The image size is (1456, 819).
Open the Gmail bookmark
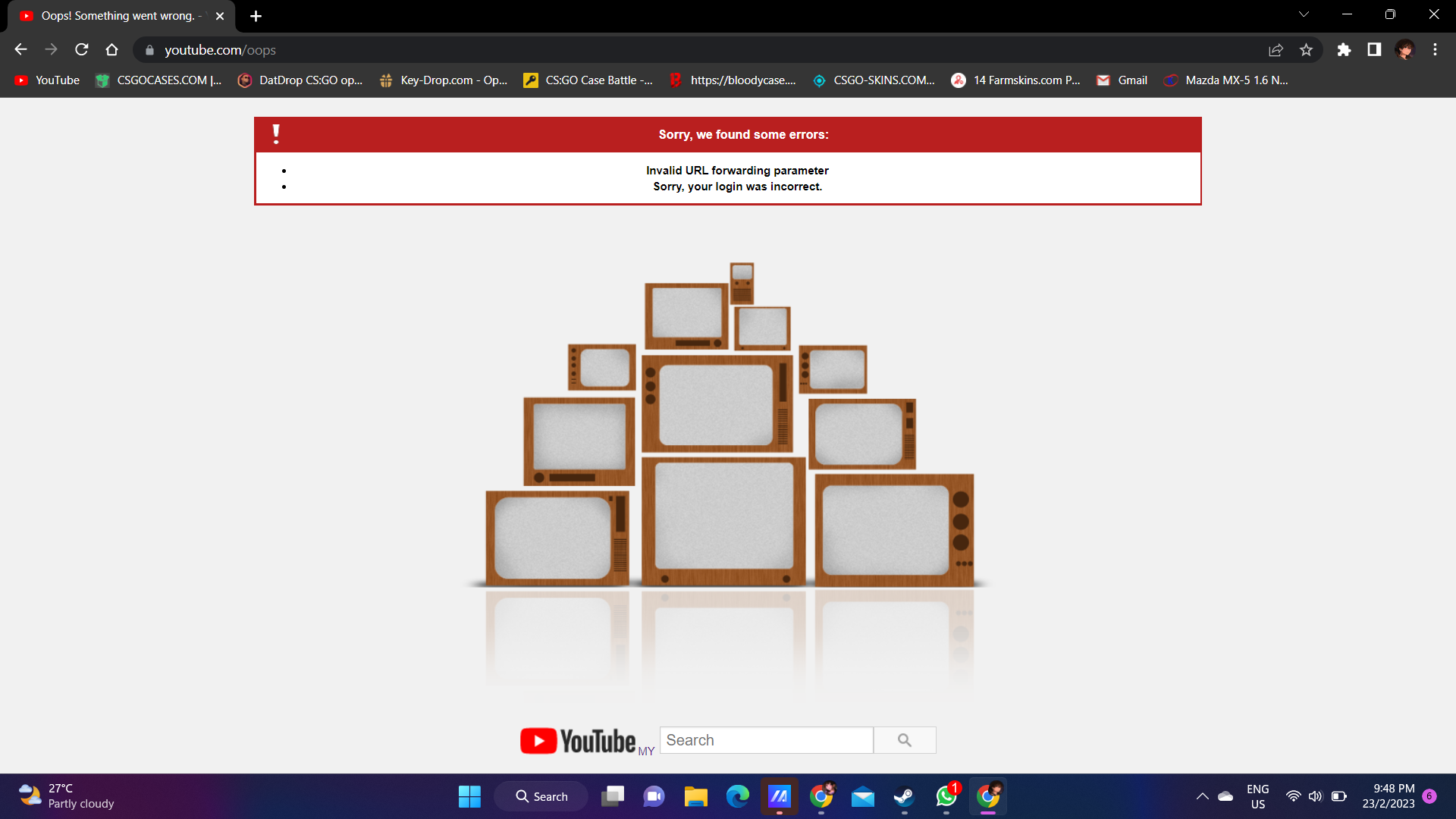tap(1122, 80)
